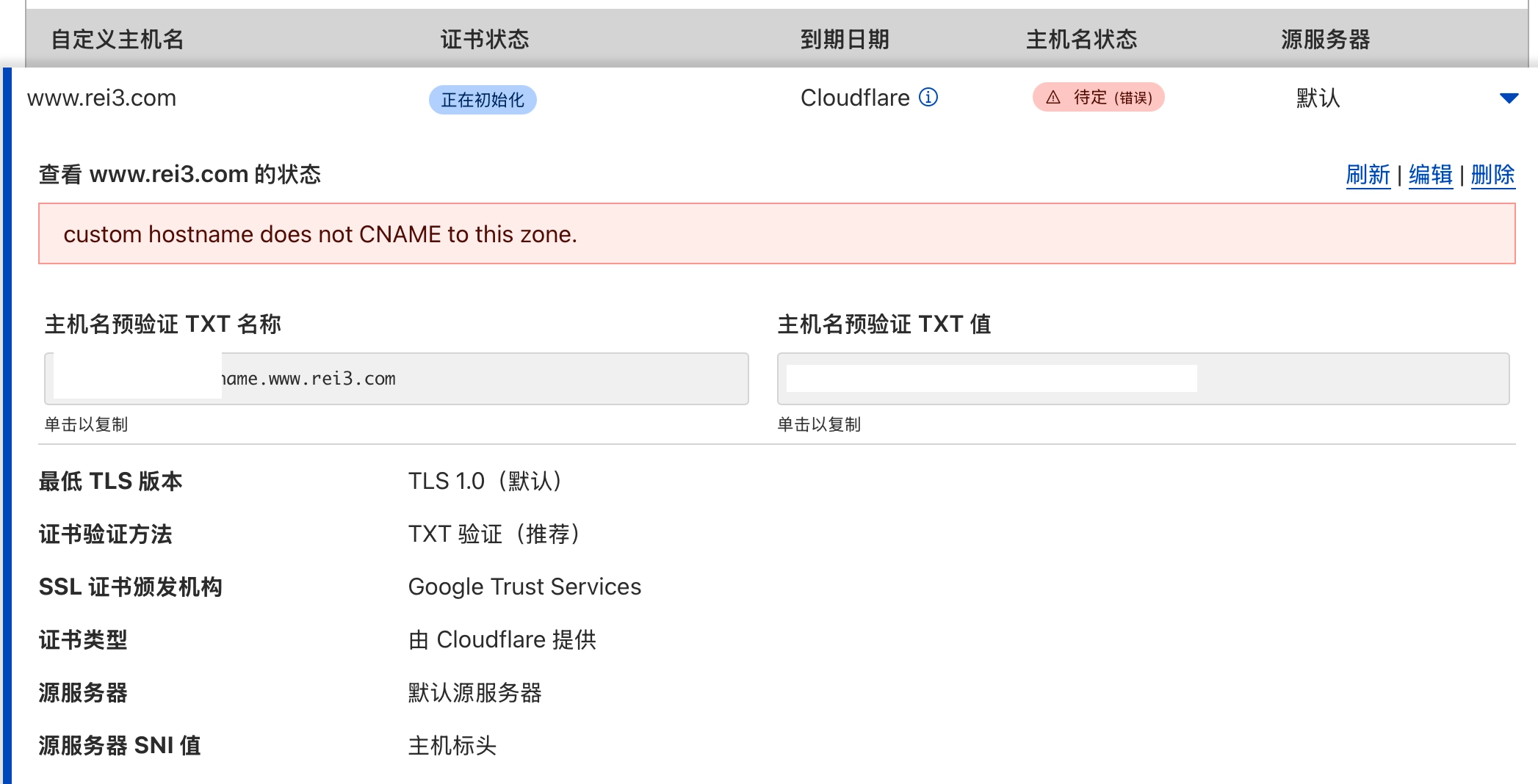Click the Google Trust Services value text

[524, 587]
